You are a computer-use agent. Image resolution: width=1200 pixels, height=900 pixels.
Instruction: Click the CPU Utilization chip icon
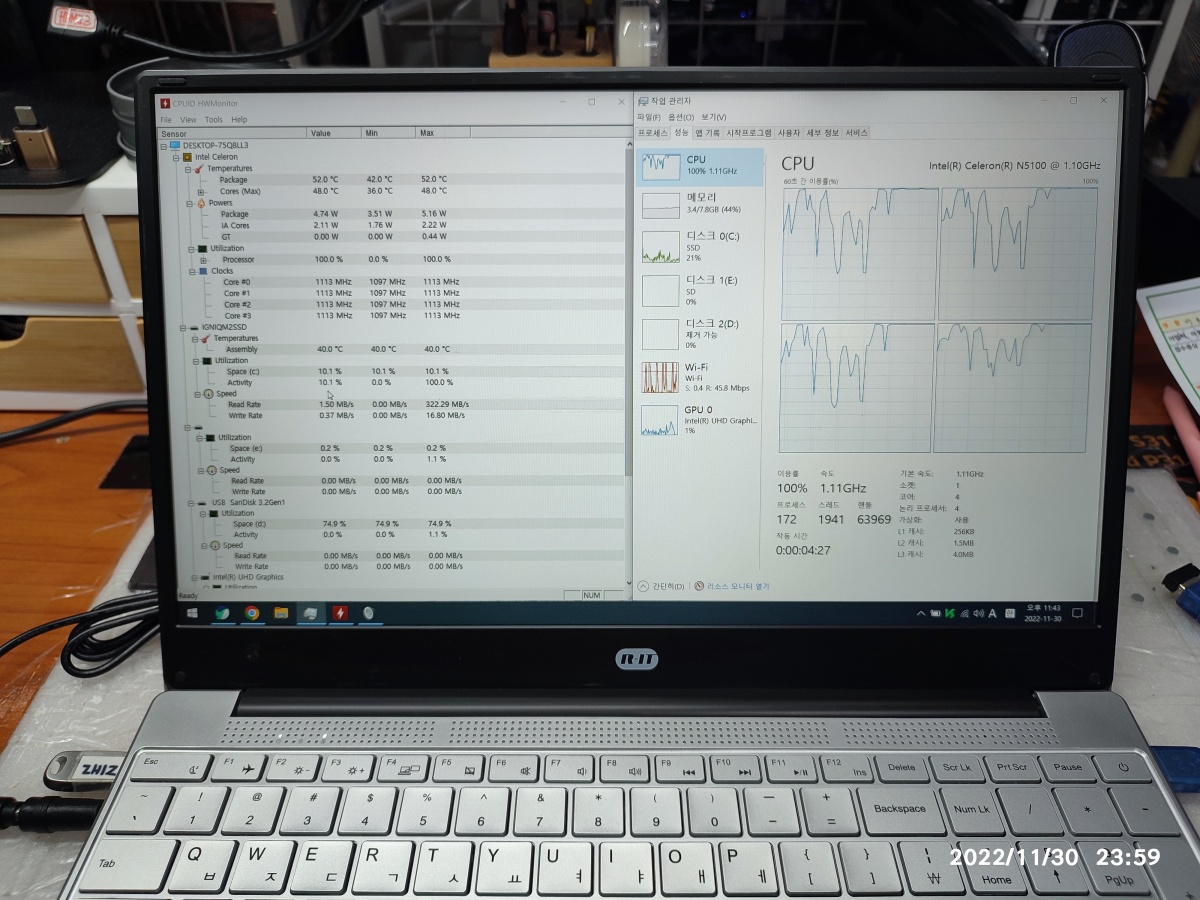point(203,248)
